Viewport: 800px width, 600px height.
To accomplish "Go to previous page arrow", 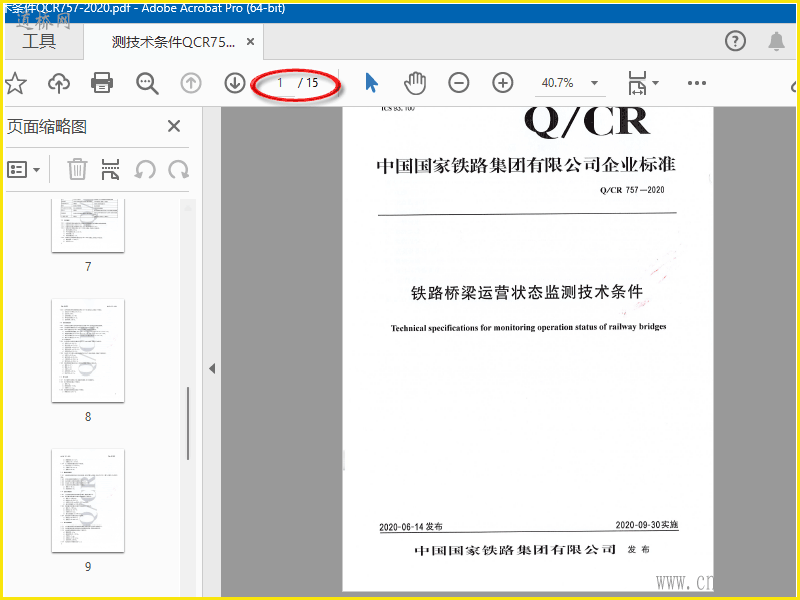I will (x=191, y=83).
